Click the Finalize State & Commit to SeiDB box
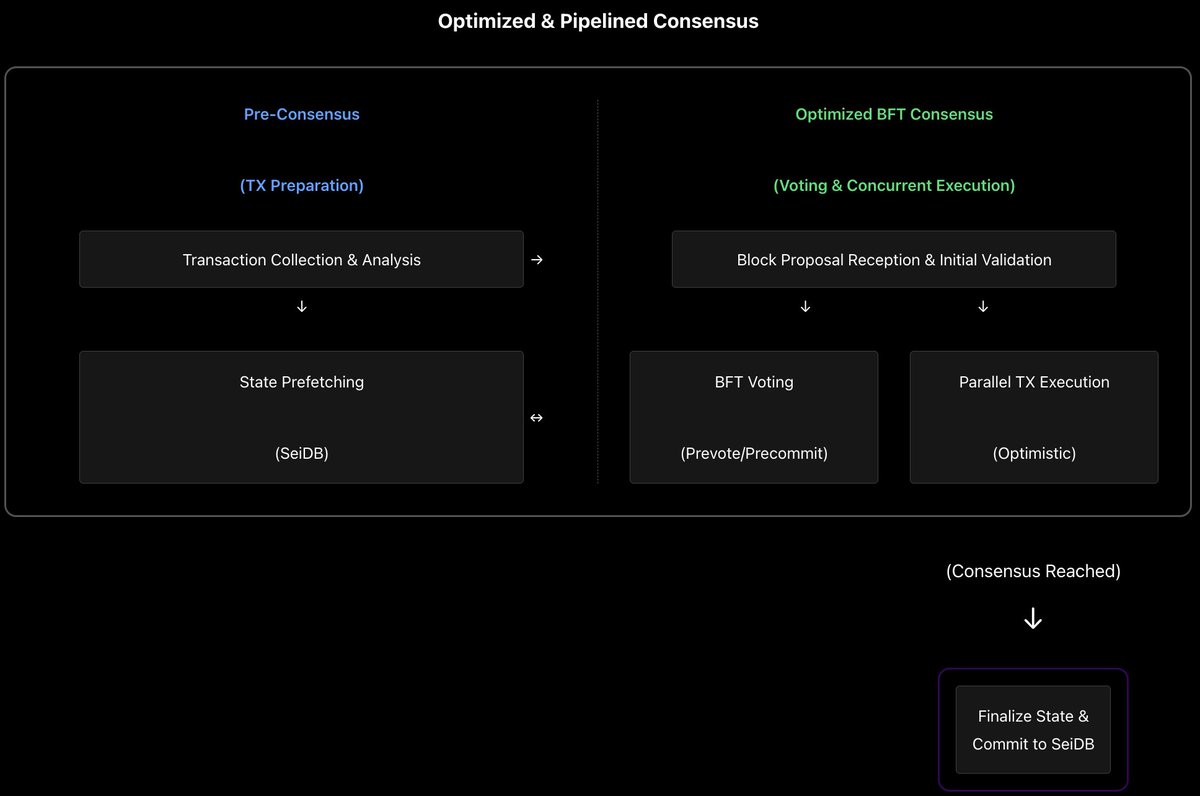Viewport: 1200px width, 796px height. tap(1033, 730)
